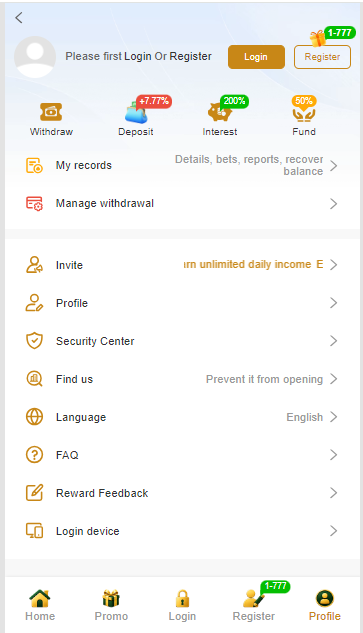Open the Interest piggy bank icon
Image resolution: width=363 pixels, height=633 pixels.
[x=220, y=112]
